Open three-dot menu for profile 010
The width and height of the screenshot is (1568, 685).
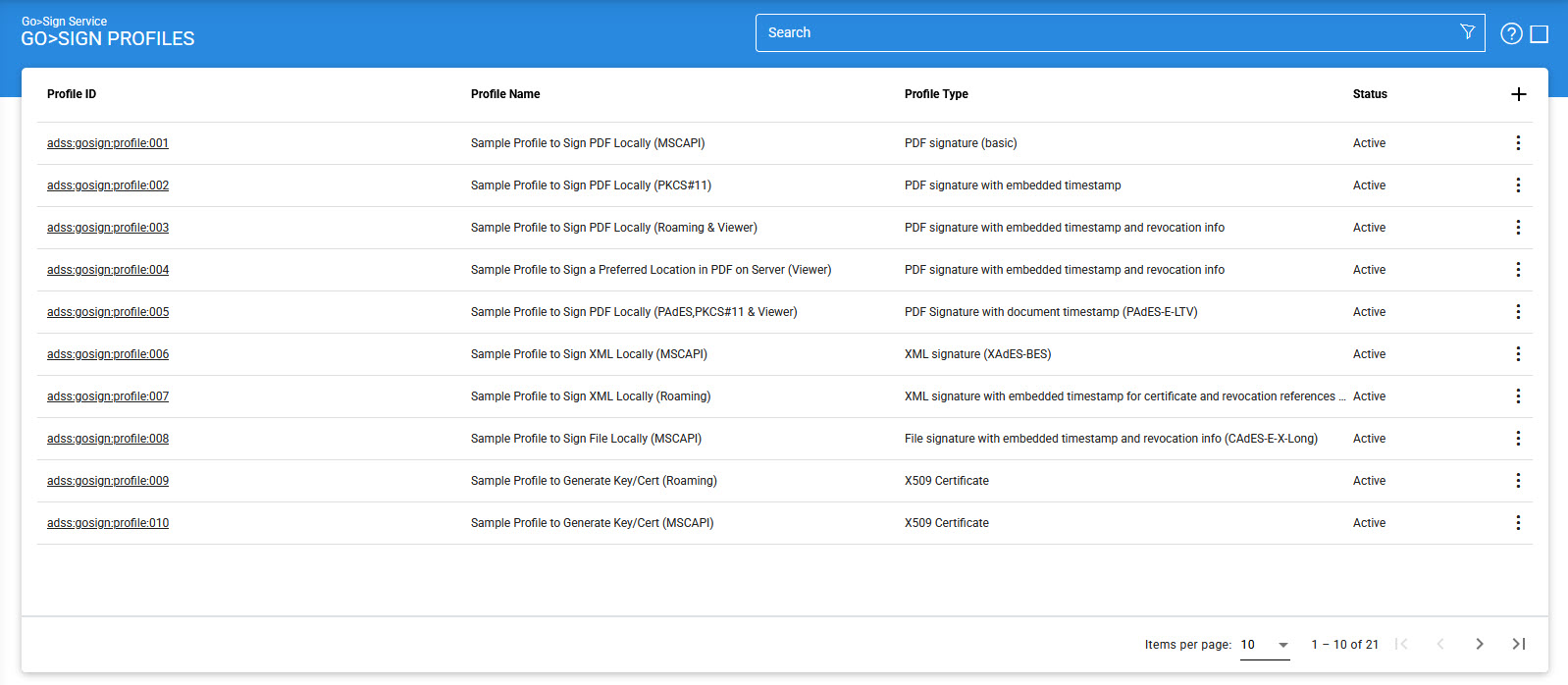[x=1518, y=523]
